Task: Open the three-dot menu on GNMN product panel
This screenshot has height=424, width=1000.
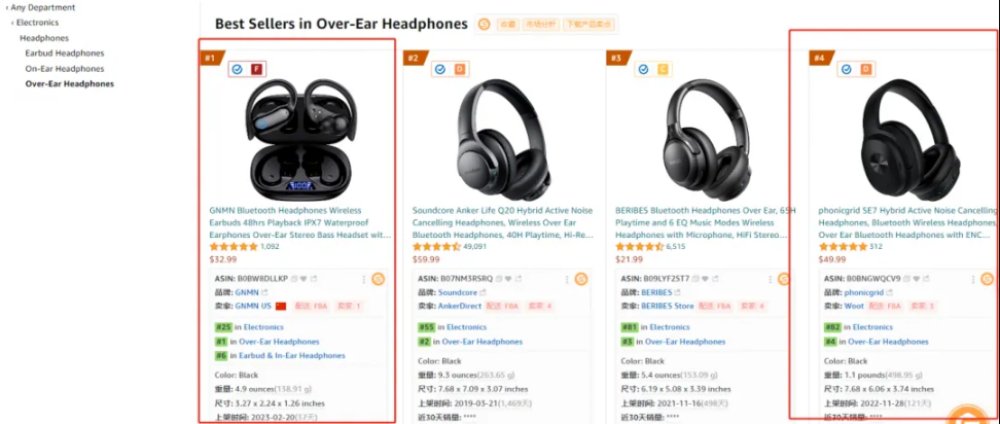Action: 364,279
